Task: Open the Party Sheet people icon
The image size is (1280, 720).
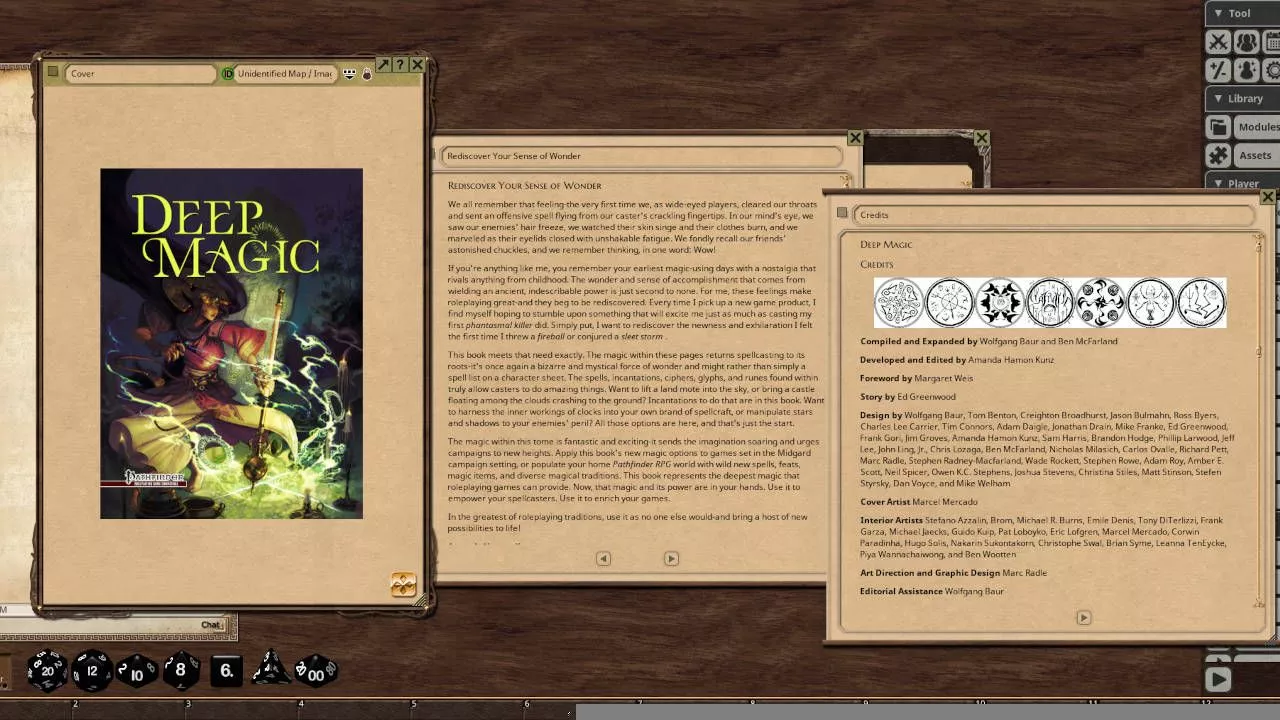Action: click(x=1246, y=42)
